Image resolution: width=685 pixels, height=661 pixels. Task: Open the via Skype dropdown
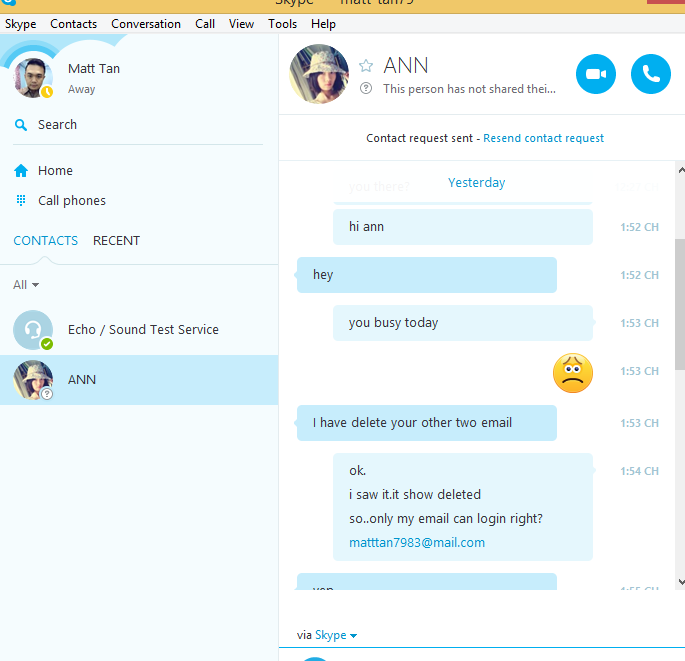point(336,635)
